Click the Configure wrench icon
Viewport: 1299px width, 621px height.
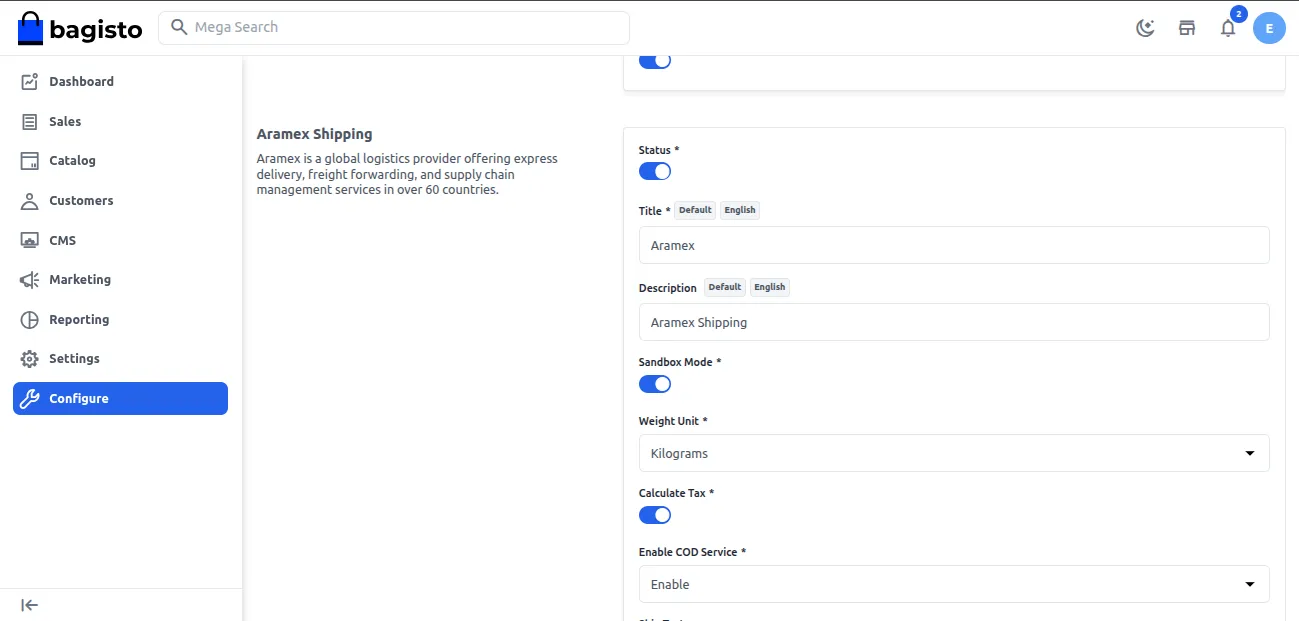pos(30,398)
